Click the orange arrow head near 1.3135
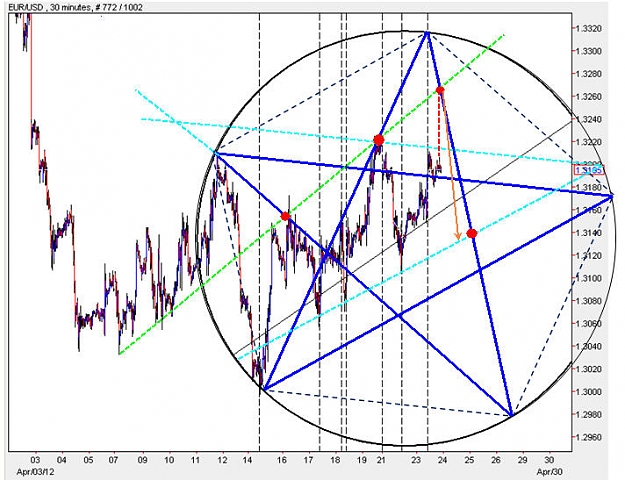The width and height of the screenshot is (625, 480). pos(458,237)
